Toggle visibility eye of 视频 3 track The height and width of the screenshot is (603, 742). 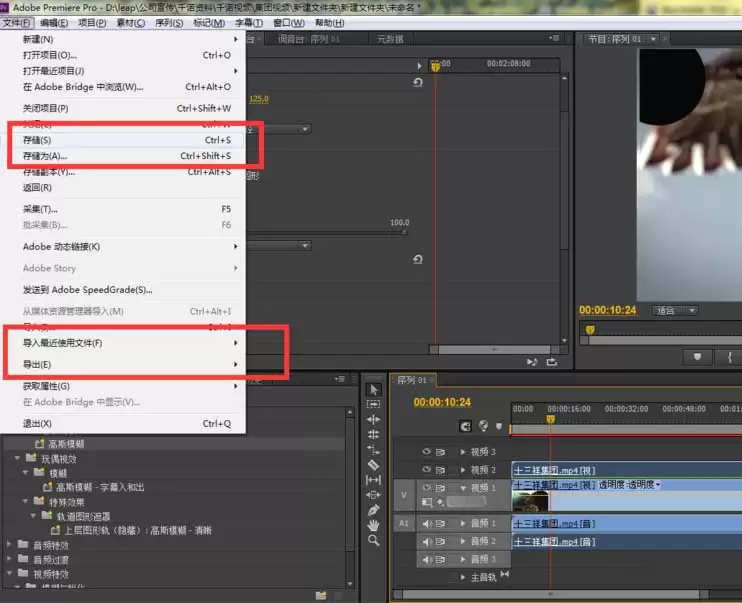pyautogui.click(x=427, y=452)
